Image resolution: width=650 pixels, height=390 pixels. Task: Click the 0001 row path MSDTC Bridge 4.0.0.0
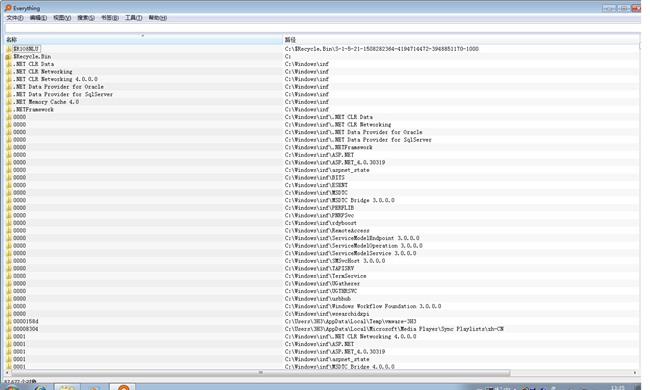coord(340,367)
